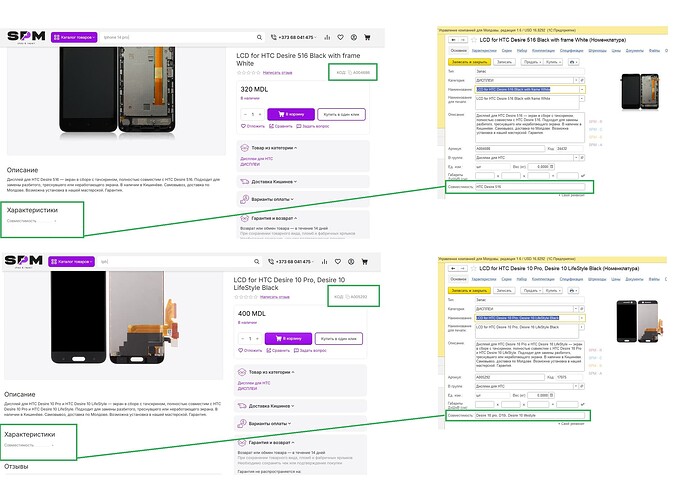The width and height of the screenshot is (690, 495).
Task: Open Документы tab in Desire 10 Pro 1C window
Action: (x=634, y=279)
